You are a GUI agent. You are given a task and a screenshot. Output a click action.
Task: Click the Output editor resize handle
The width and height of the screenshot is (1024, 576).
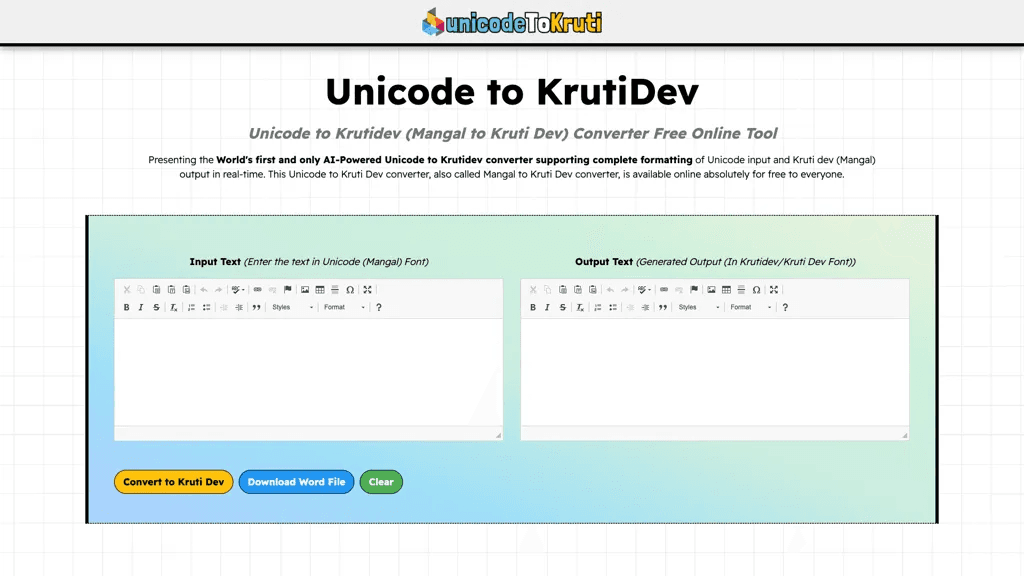coord(904,435)
